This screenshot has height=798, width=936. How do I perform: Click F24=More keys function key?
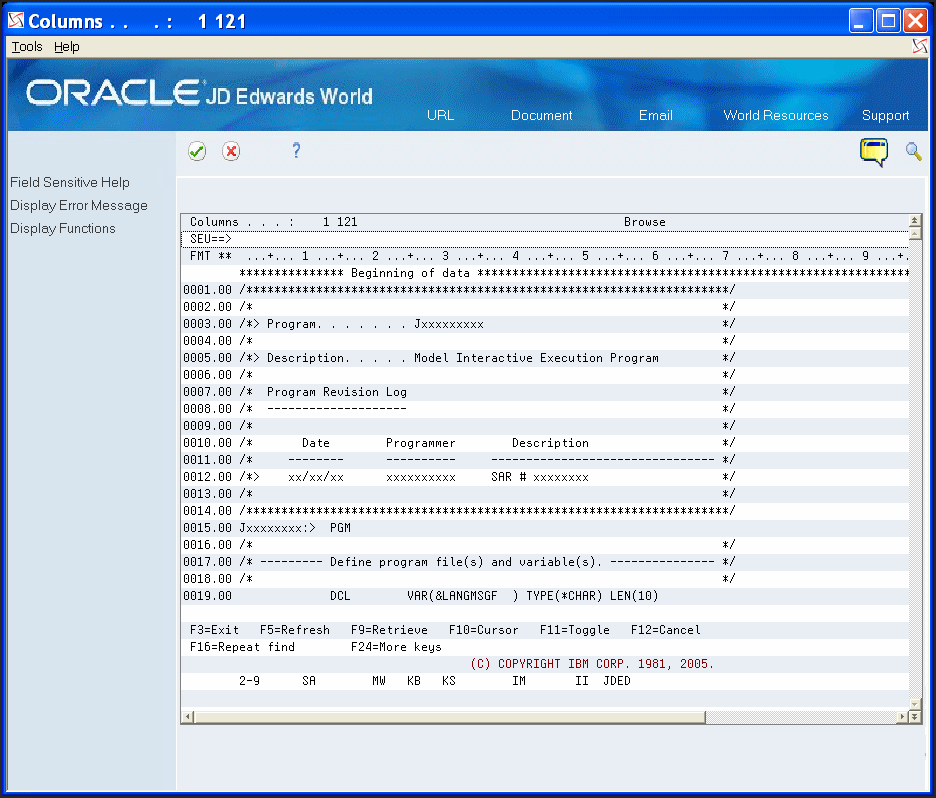click(396, 647)
